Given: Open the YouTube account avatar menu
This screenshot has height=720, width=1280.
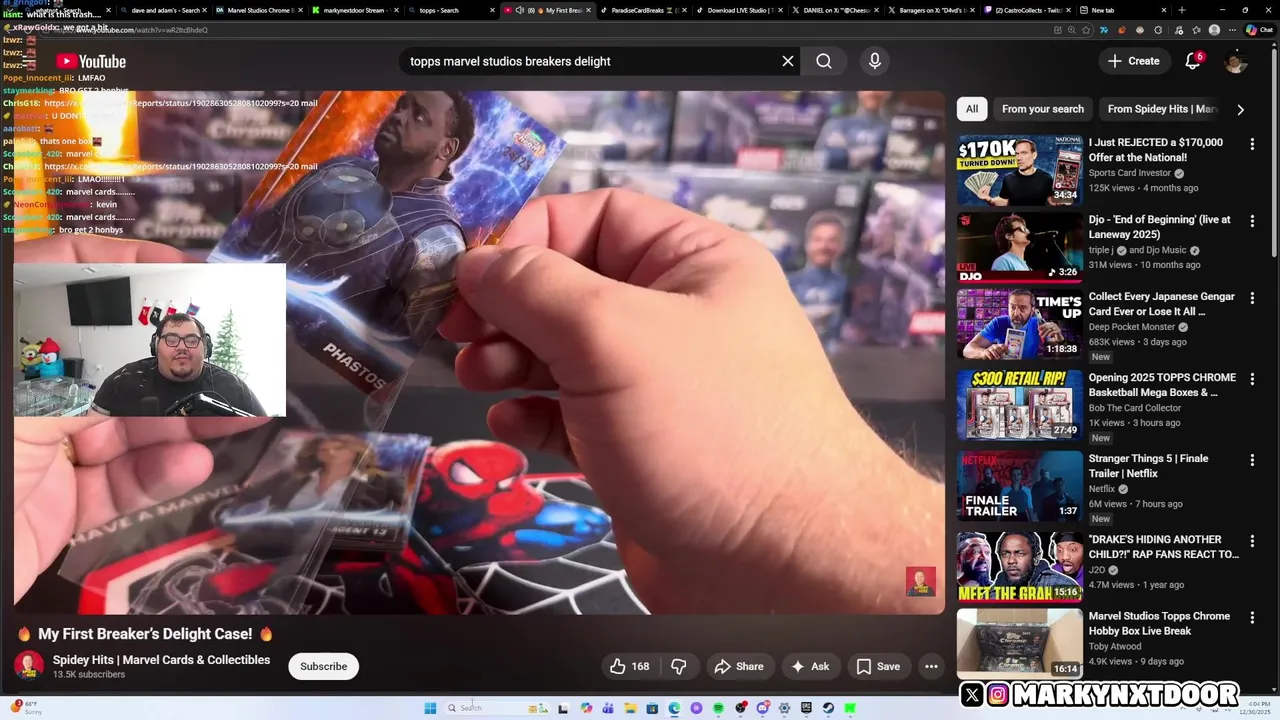Looking at the screenshot, I should point(1236,61).
